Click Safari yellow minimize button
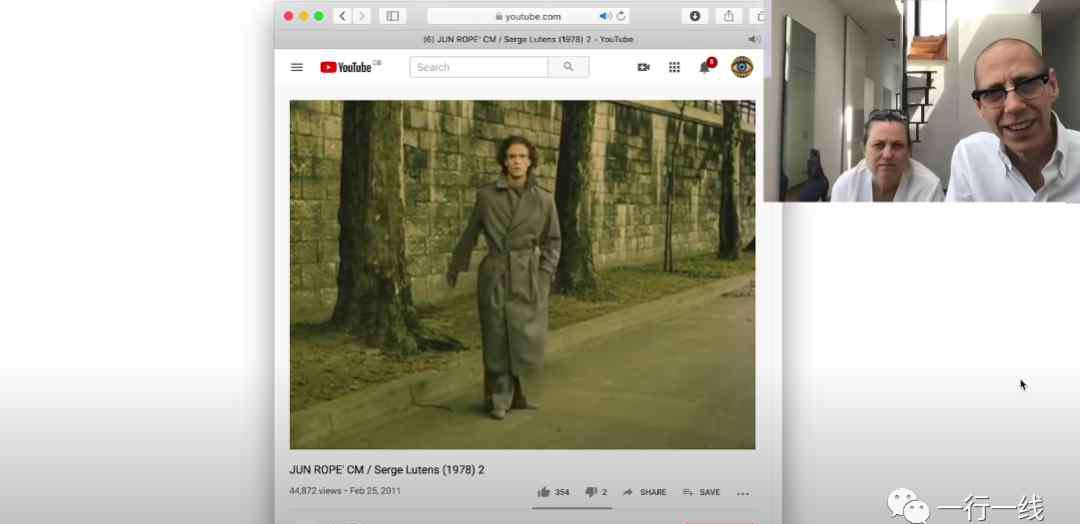Screen dimensions: 1080x524 pos(304,16)
